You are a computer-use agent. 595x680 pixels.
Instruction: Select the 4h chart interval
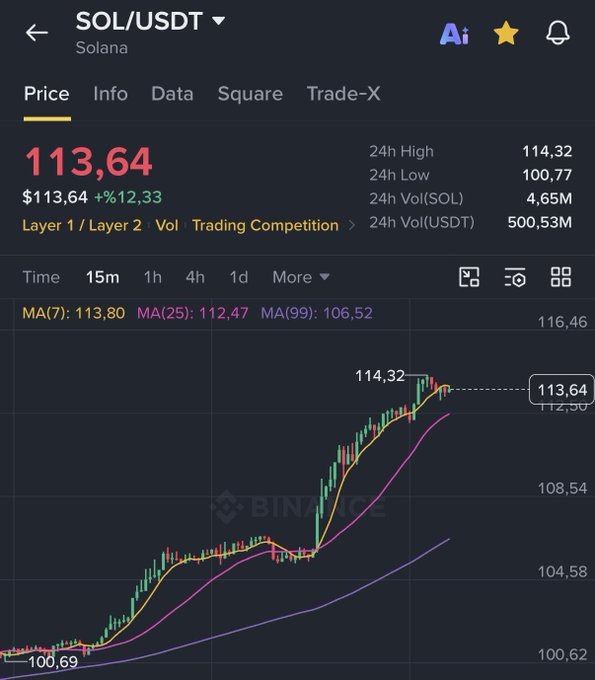pos(195,277)
